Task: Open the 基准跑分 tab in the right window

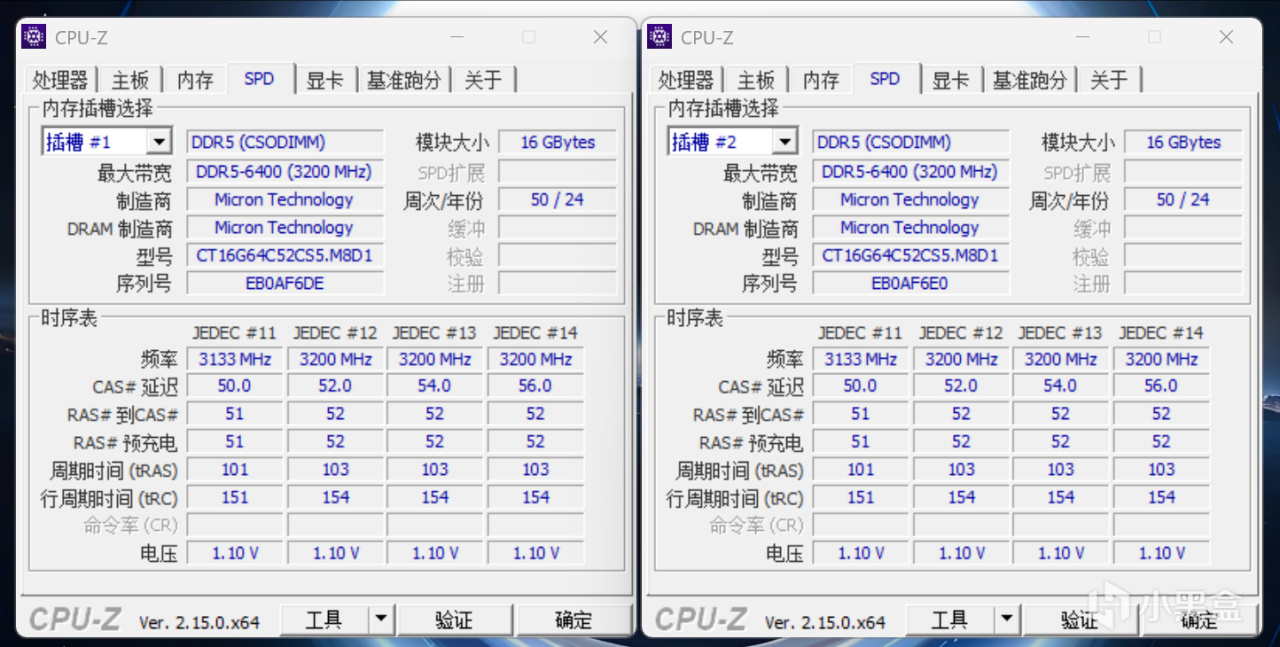Action: tap(1030, 80)
